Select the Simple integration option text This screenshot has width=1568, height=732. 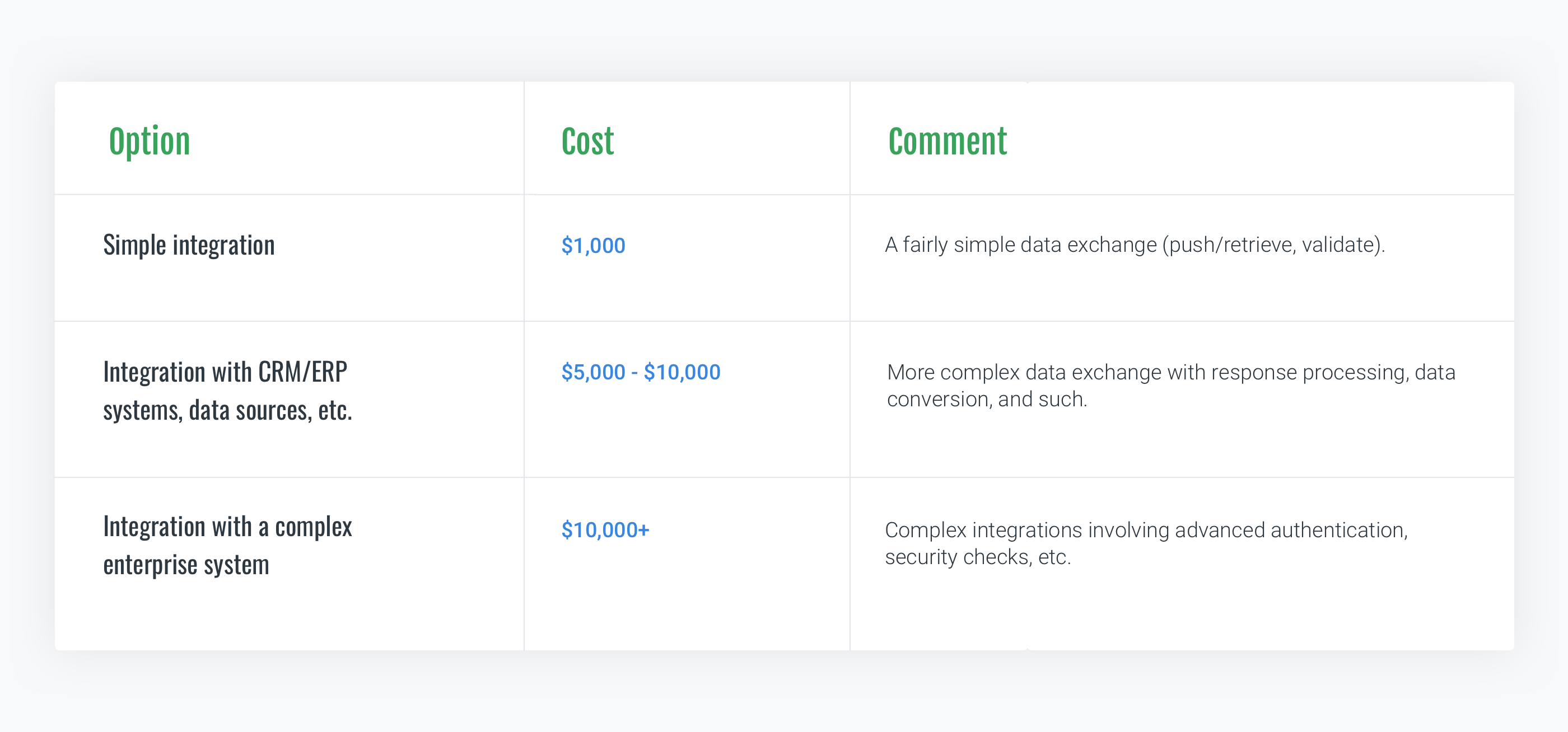pyautogui.click(x=189, y=245)
